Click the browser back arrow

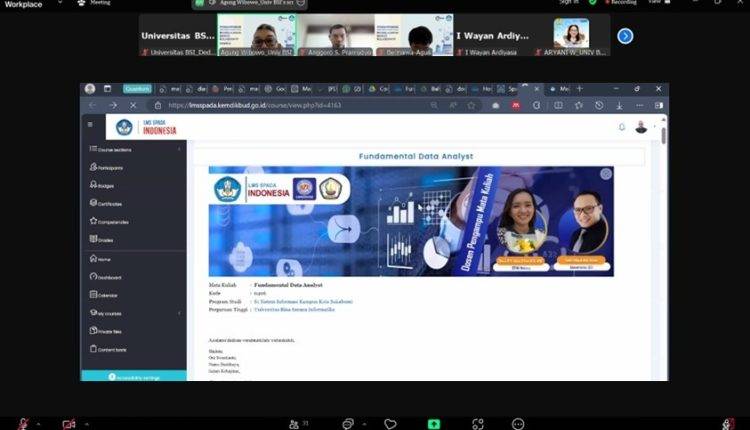click(x=92, y=105)
